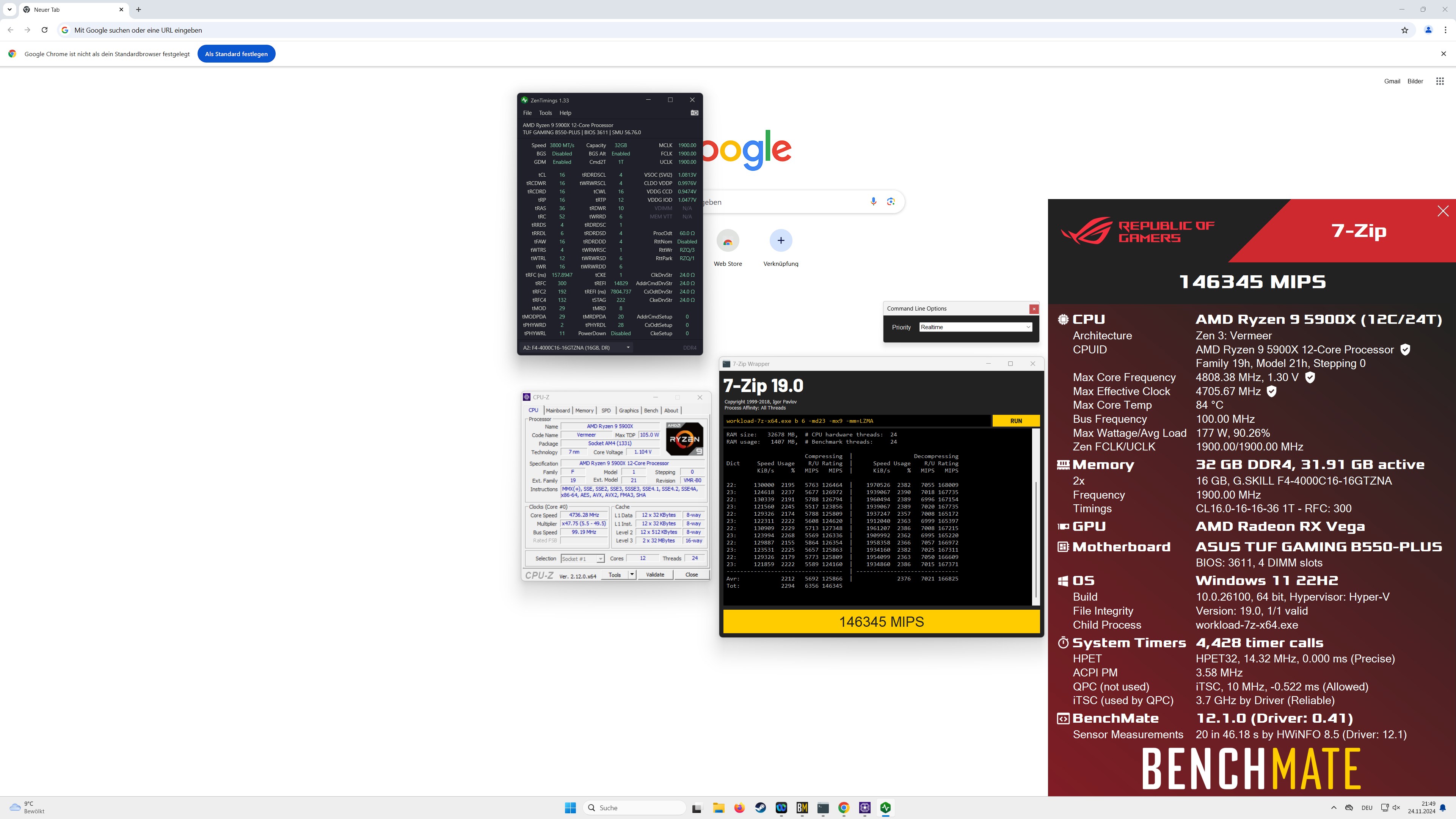
Task: Bookmark this tab with the star icon
Action: 1404,30
